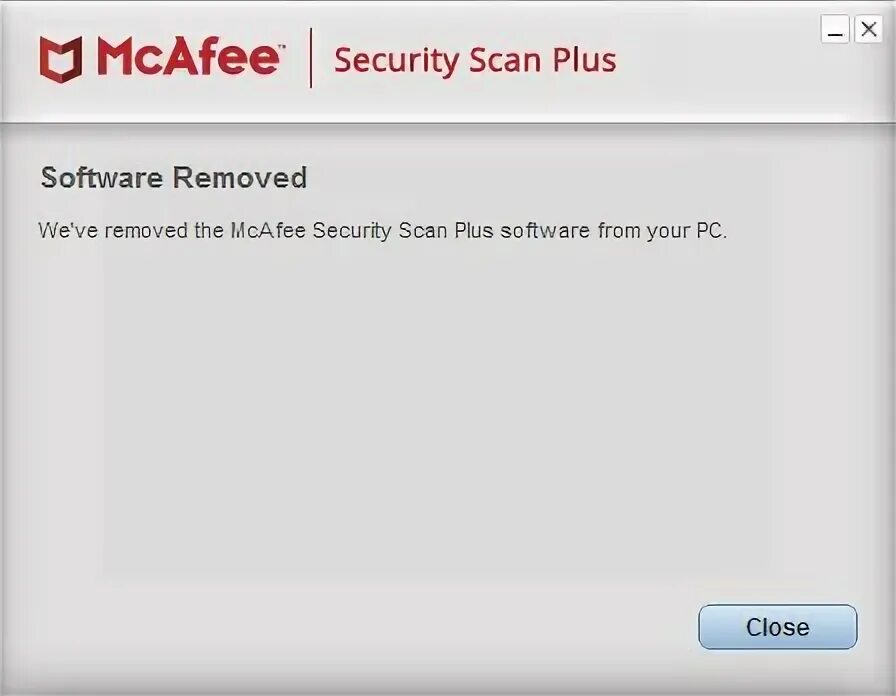
Task: Close the window using the X icon
Action: click(869, 29)
